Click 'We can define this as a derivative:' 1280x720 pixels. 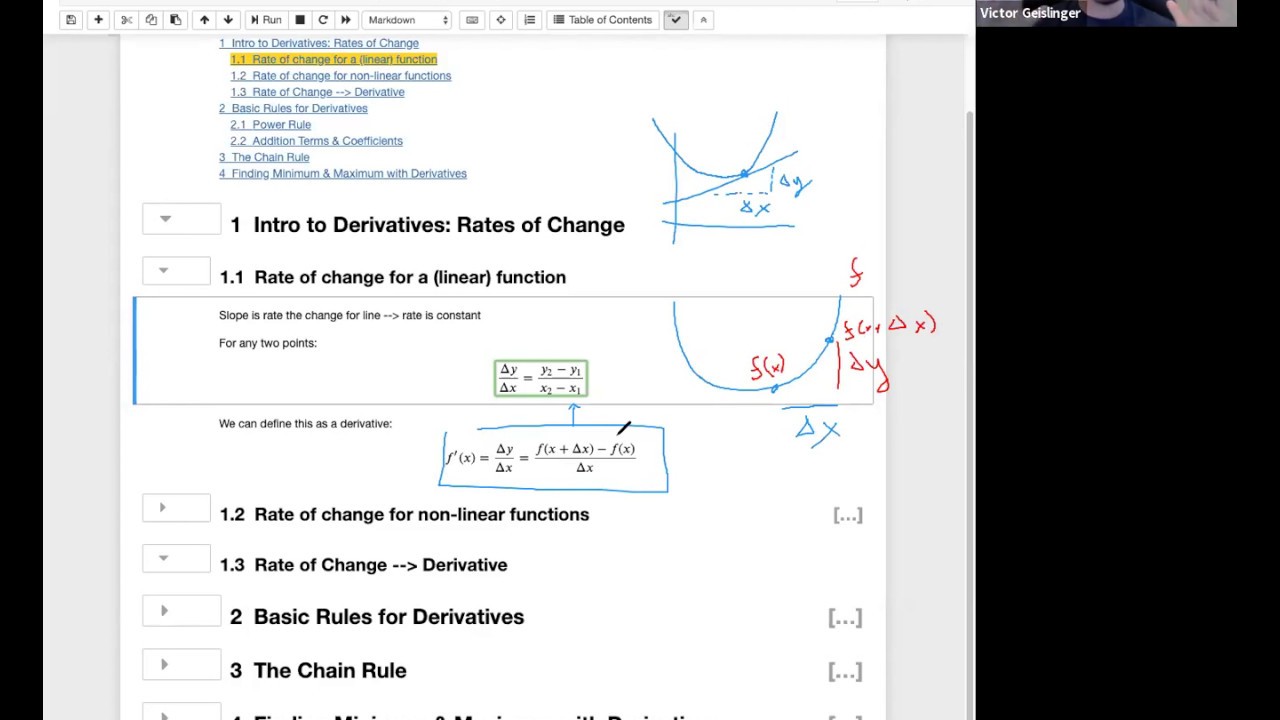tap(305, 424)
